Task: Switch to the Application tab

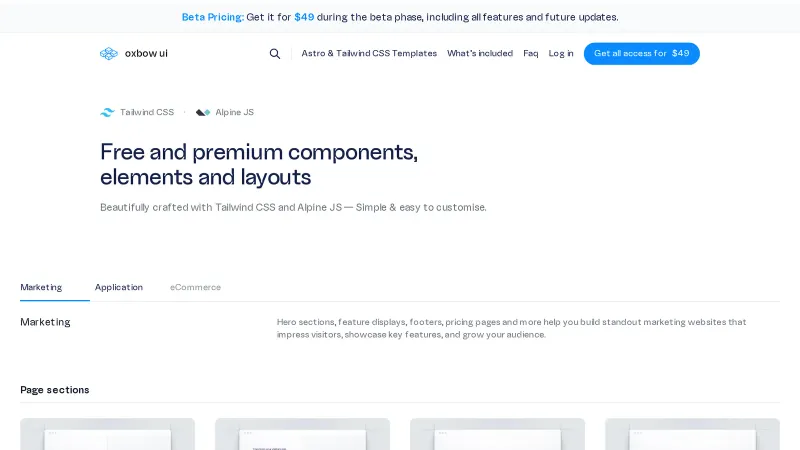Action: click(119, 287)
